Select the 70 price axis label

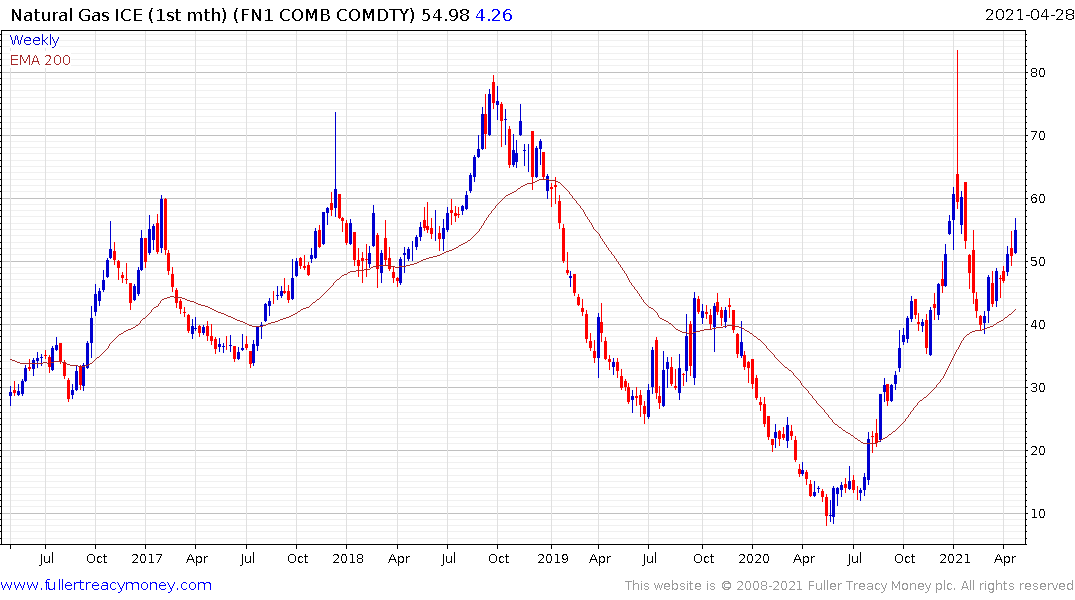pyautogui.click(x=1037, y=136)
